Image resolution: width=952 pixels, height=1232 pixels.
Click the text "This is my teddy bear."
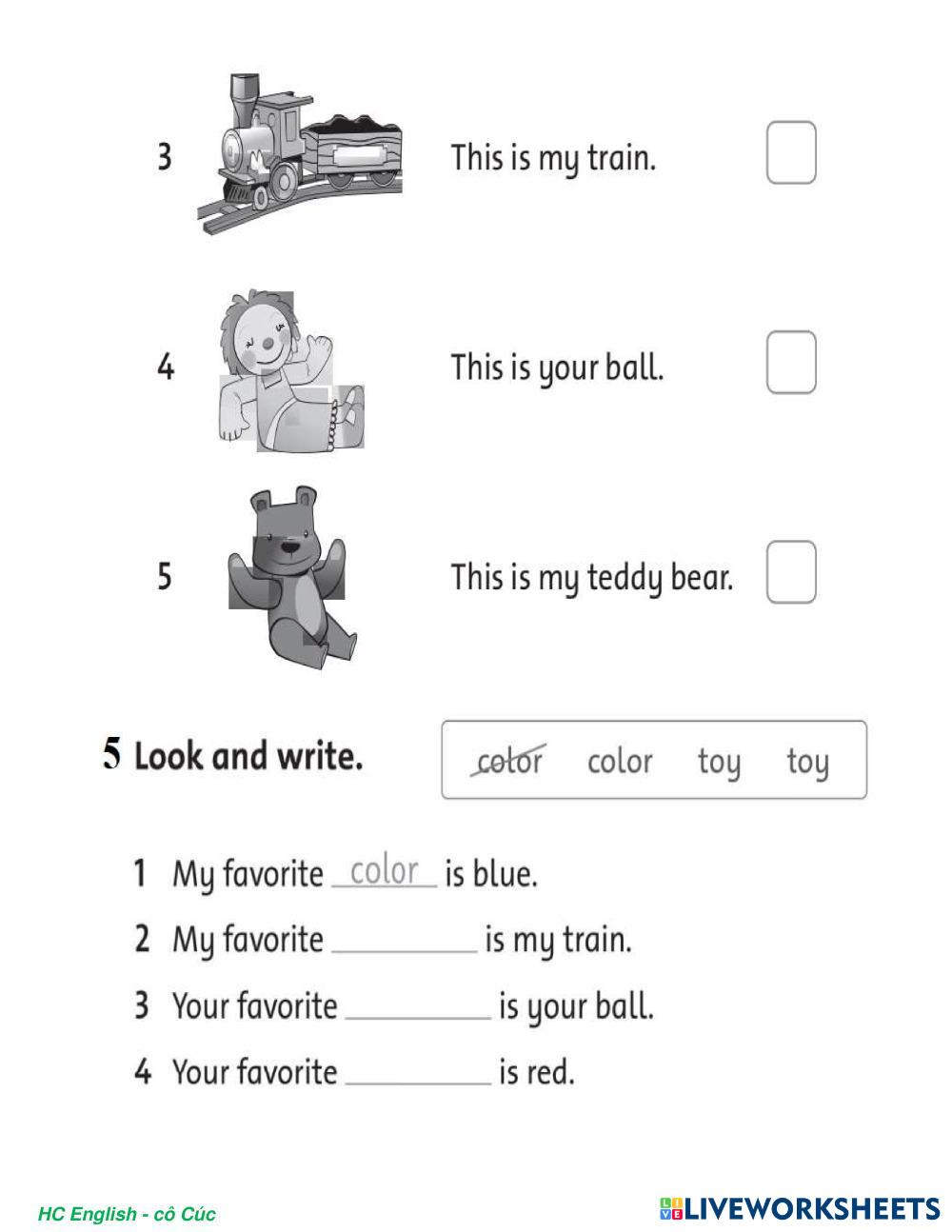[x=592, y=577]
